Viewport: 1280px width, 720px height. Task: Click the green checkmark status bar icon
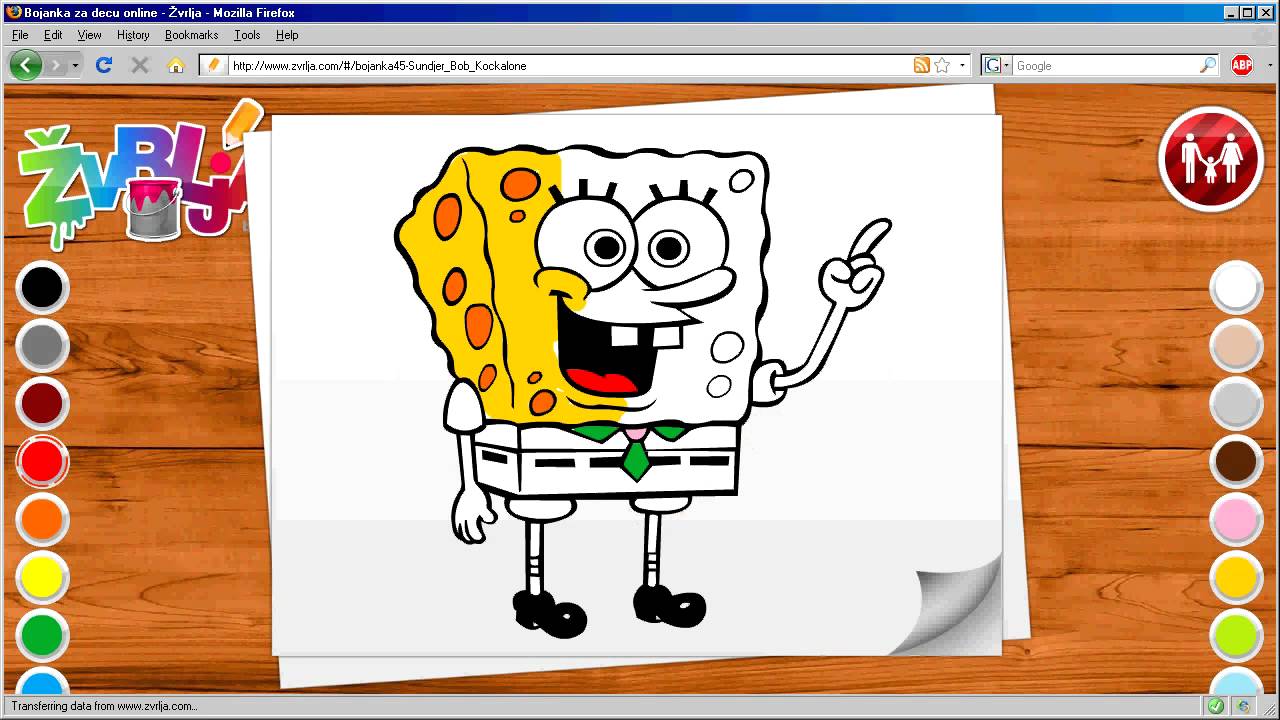[x=1216, y=706]
